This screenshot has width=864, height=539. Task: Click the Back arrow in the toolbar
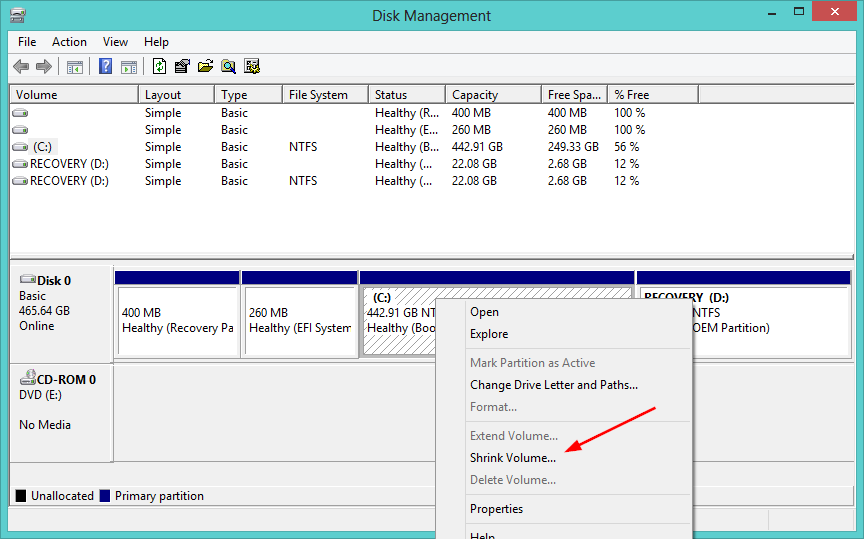coord(21,67)
